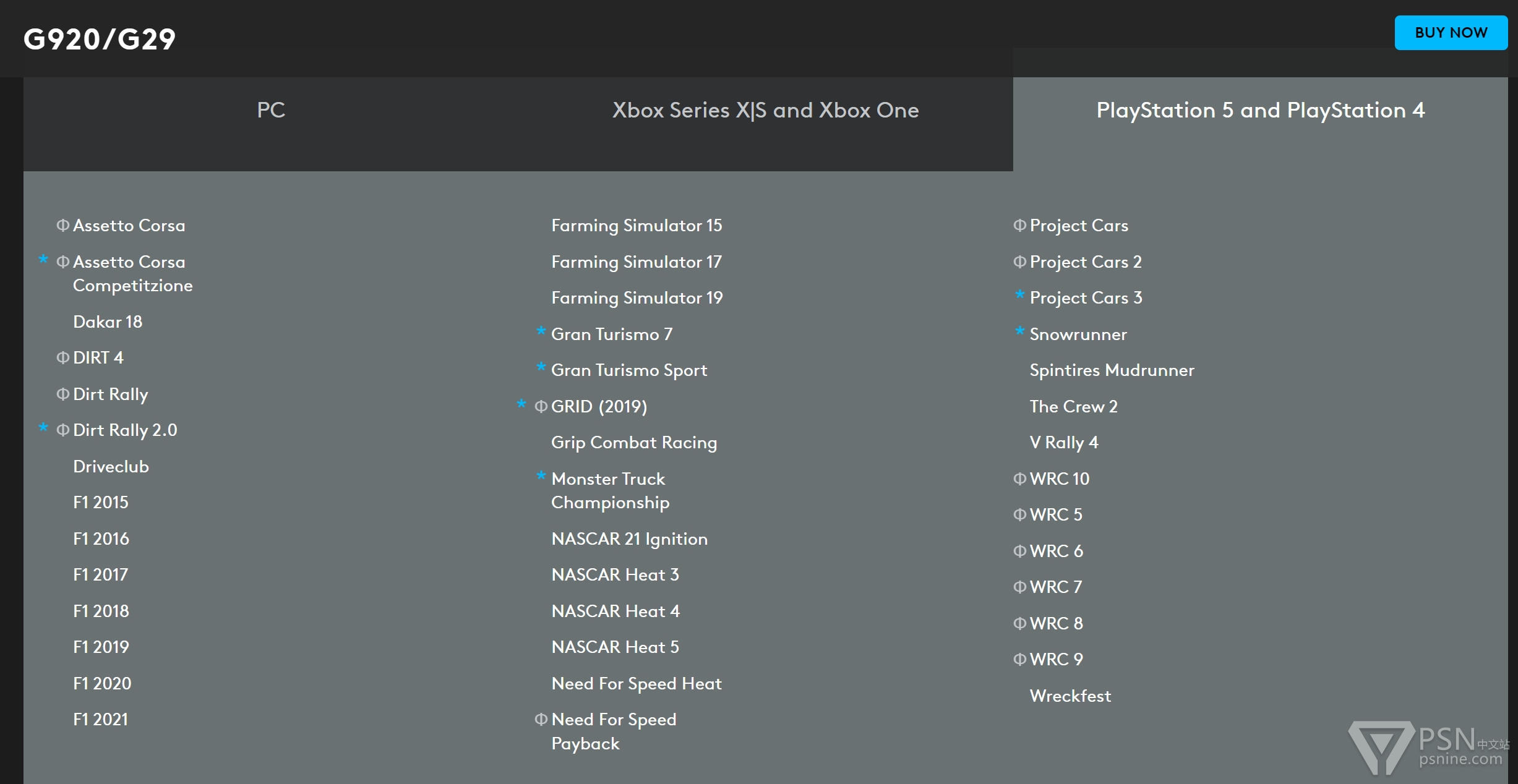Click the phi symbol beside WRC 6
The width and height of the screenshot is (1518, 784).
tap(1019, 552)
